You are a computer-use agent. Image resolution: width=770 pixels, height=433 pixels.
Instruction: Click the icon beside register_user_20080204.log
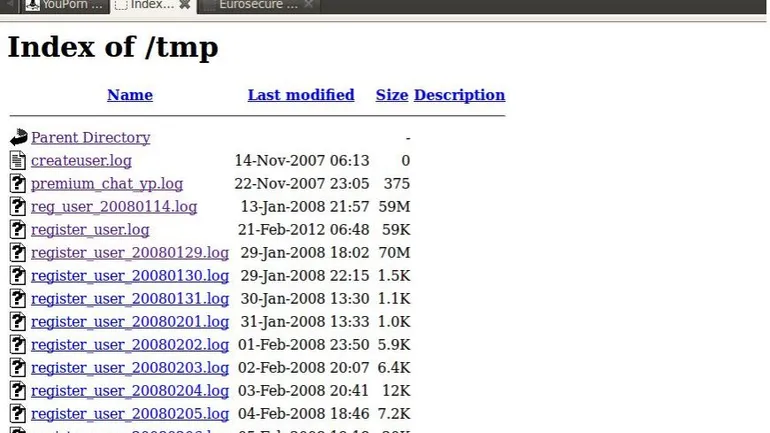[x=18, y=391]
